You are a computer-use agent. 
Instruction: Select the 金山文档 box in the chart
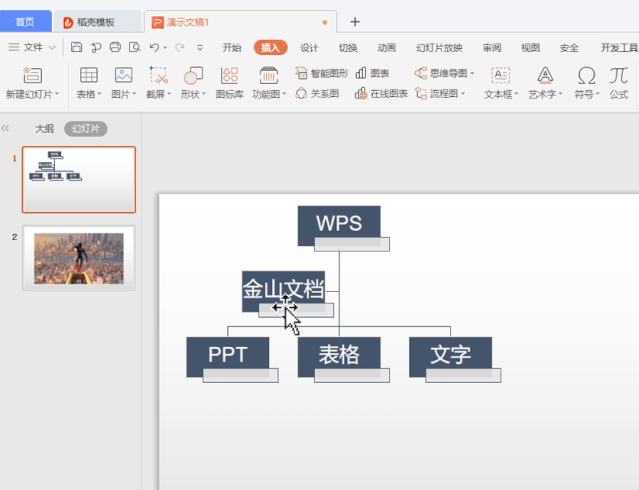[283, 289]
